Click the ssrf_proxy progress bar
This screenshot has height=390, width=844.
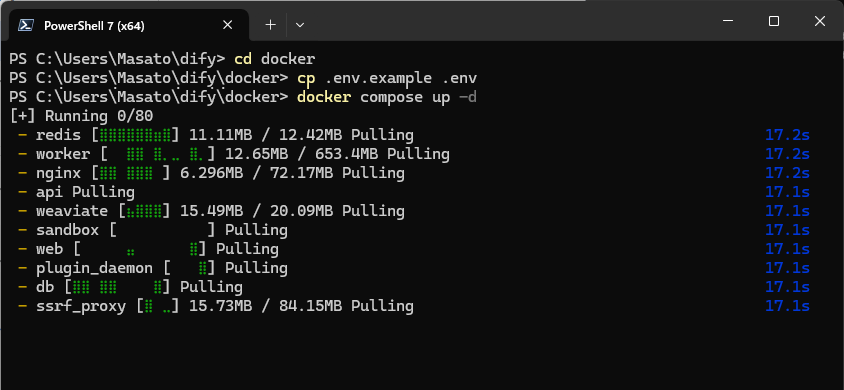tap(158, 307)
